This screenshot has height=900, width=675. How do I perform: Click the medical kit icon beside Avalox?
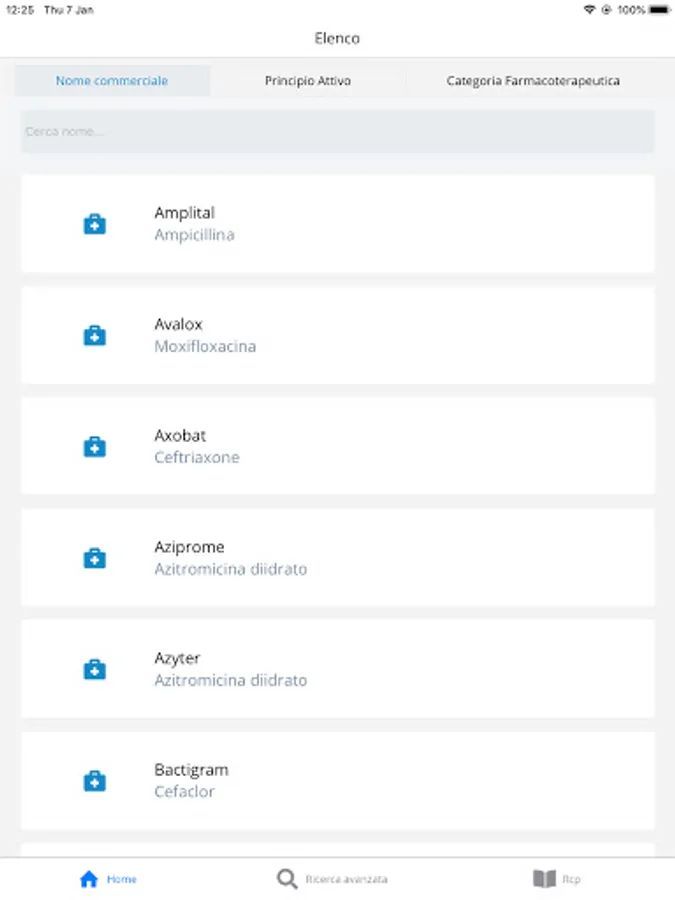tap(94, 335)
